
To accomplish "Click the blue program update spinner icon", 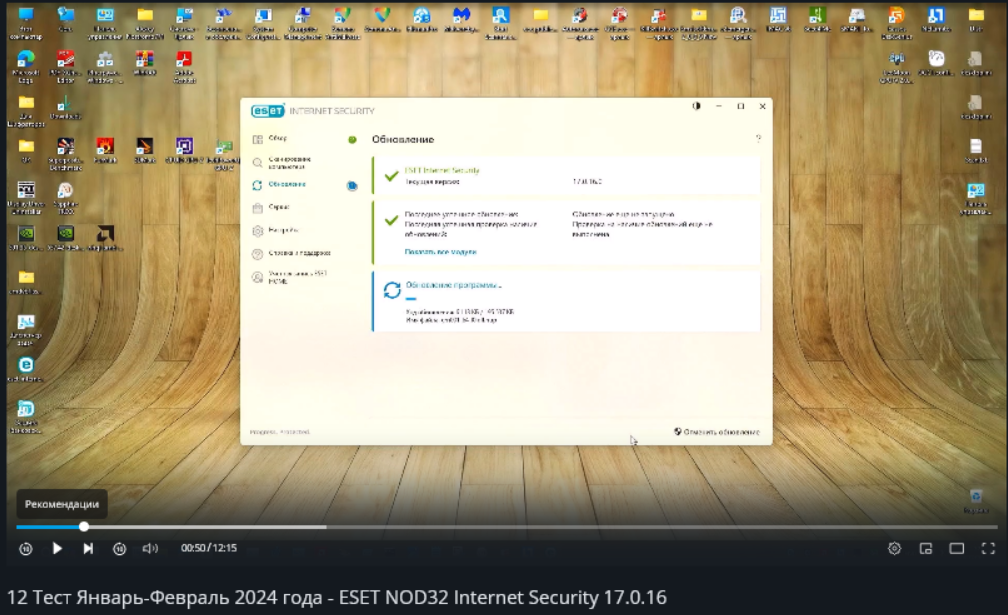I will (392, 290).
